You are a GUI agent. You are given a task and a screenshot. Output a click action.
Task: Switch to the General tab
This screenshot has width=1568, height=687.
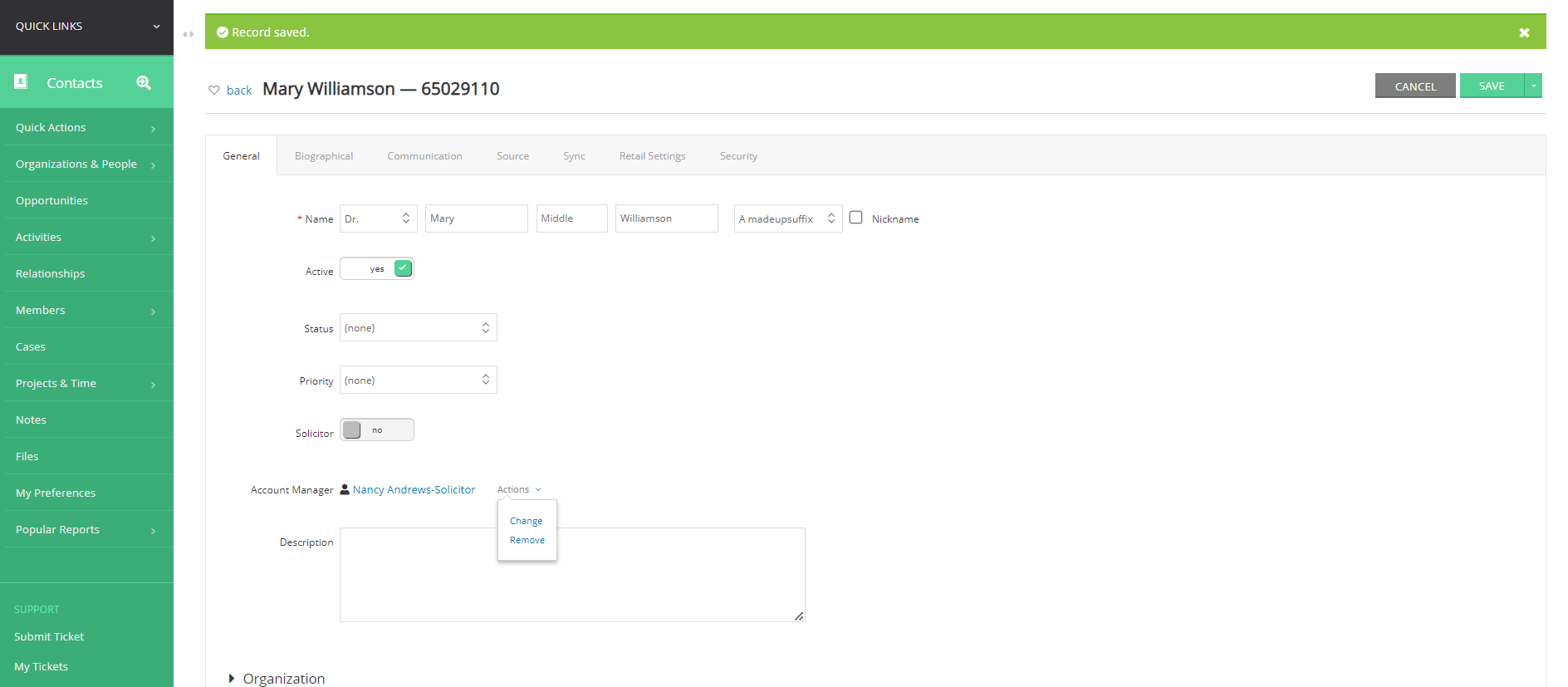click(x=241, y=155)
